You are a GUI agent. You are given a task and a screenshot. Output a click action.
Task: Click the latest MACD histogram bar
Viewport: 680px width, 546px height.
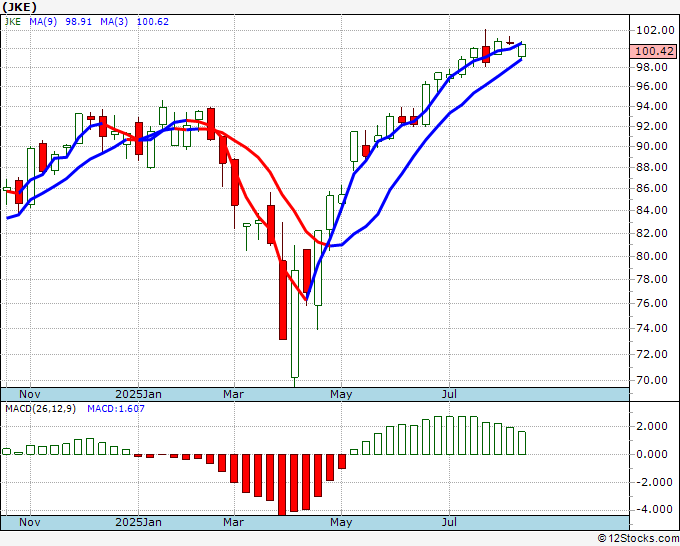click(522, 443)
